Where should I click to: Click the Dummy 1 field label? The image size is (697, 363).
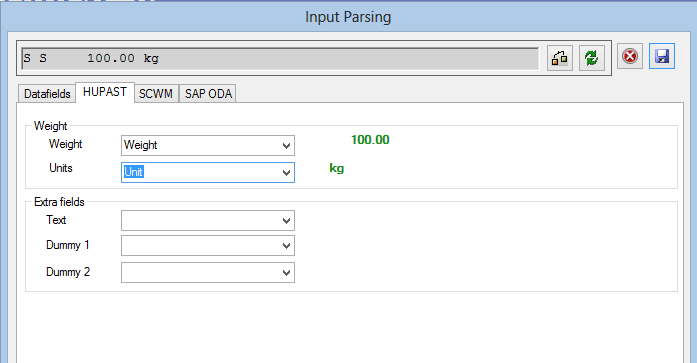coord(68,245)
